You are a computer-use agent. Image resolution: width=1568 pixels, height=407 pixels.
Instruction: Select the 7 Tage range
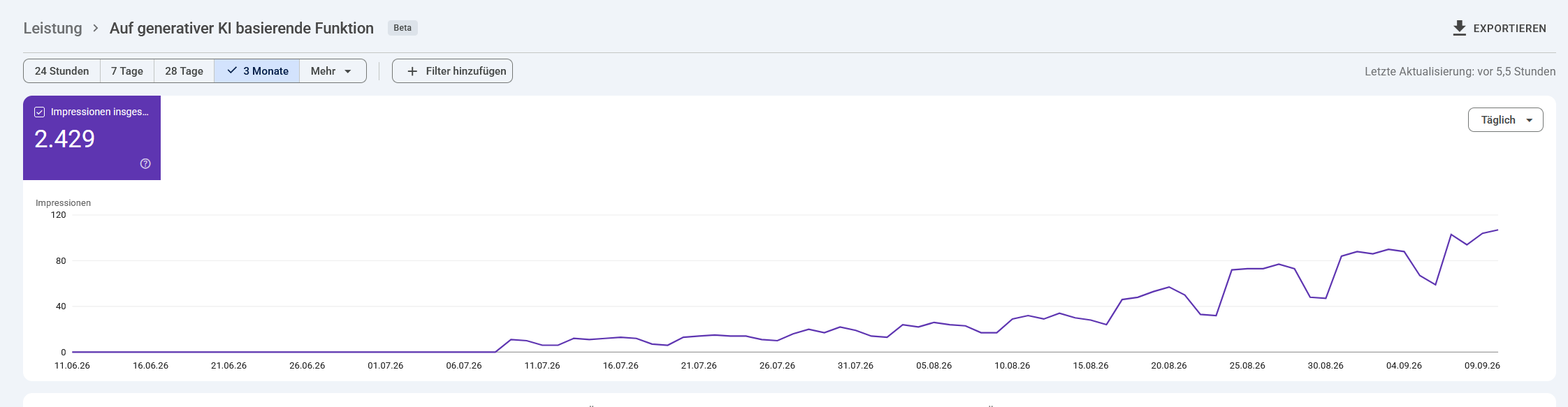(127, 71)
